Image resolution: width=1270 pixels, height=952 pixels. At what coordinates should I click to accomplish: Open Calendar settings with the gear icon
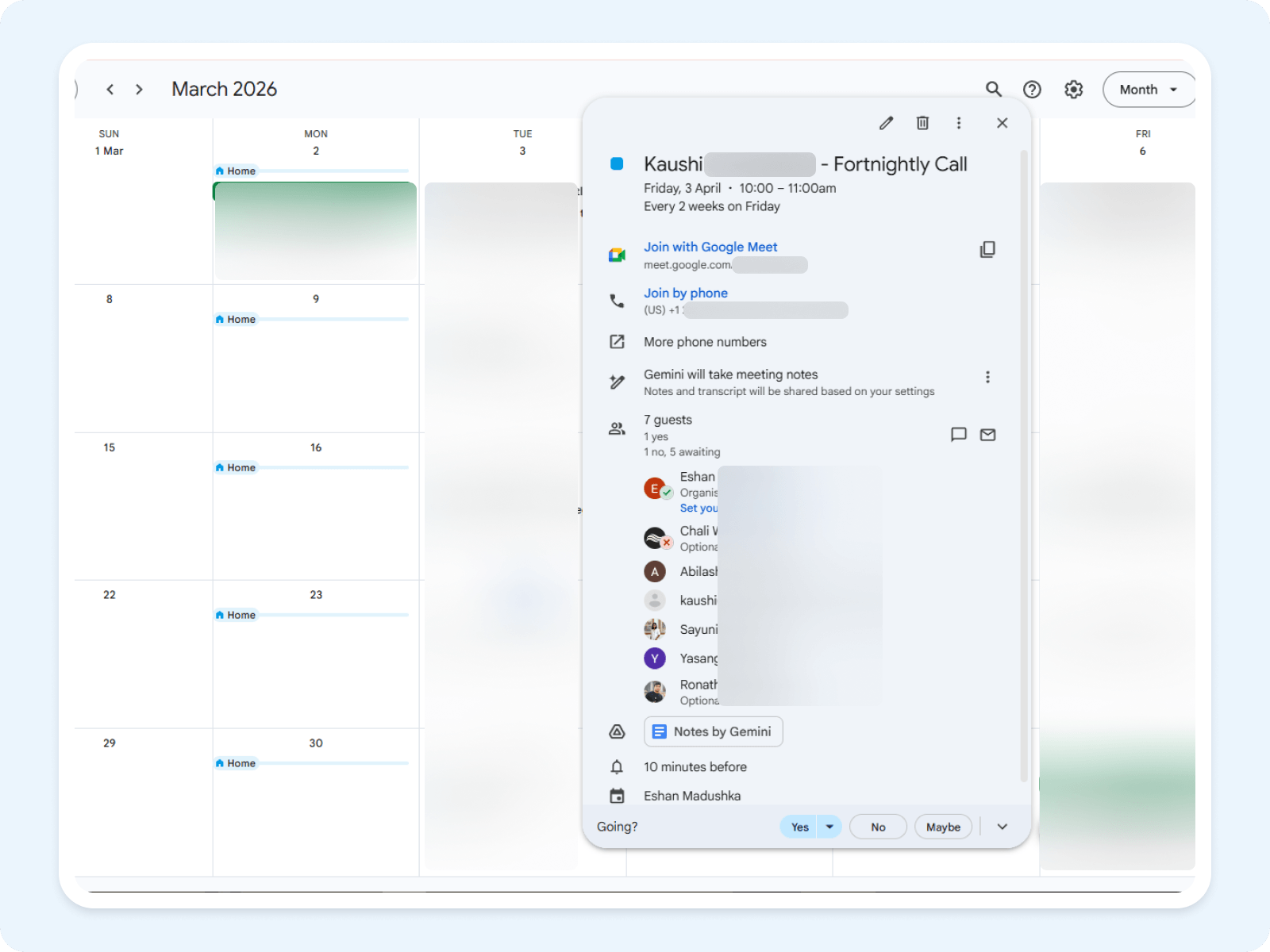coord(1073,89)
